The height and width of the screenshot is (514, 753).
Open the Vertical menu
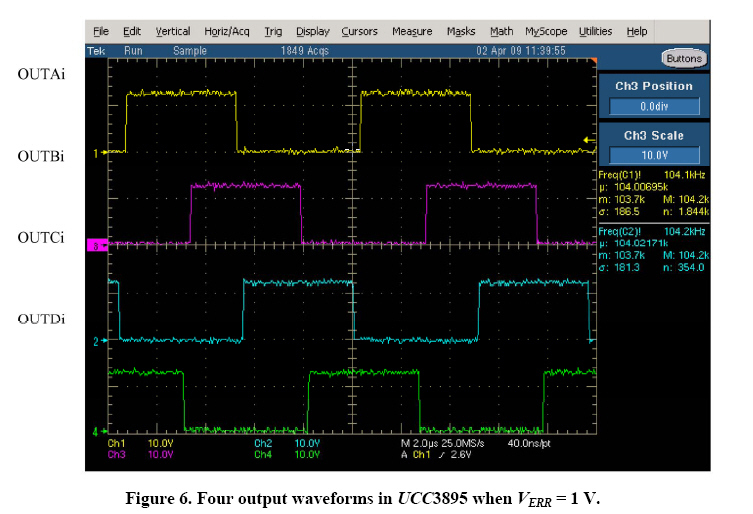(x=172, y=31)
